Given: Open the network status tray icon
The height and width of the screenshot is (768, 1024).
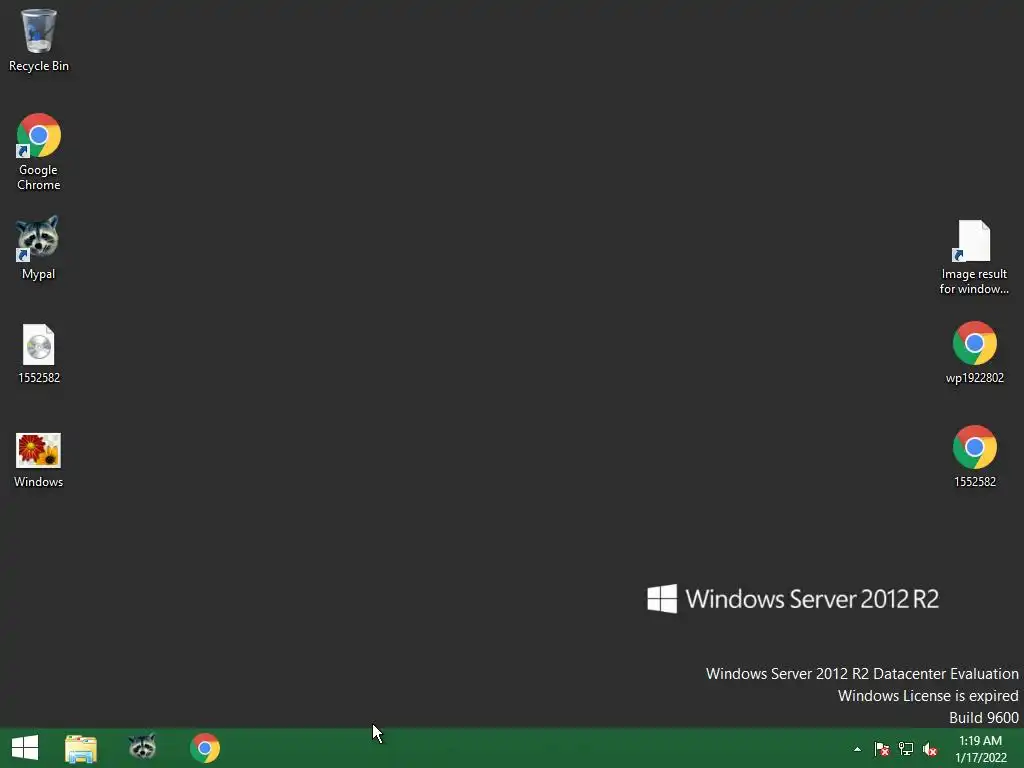Looking at the screenshot, I should [906, 749].
